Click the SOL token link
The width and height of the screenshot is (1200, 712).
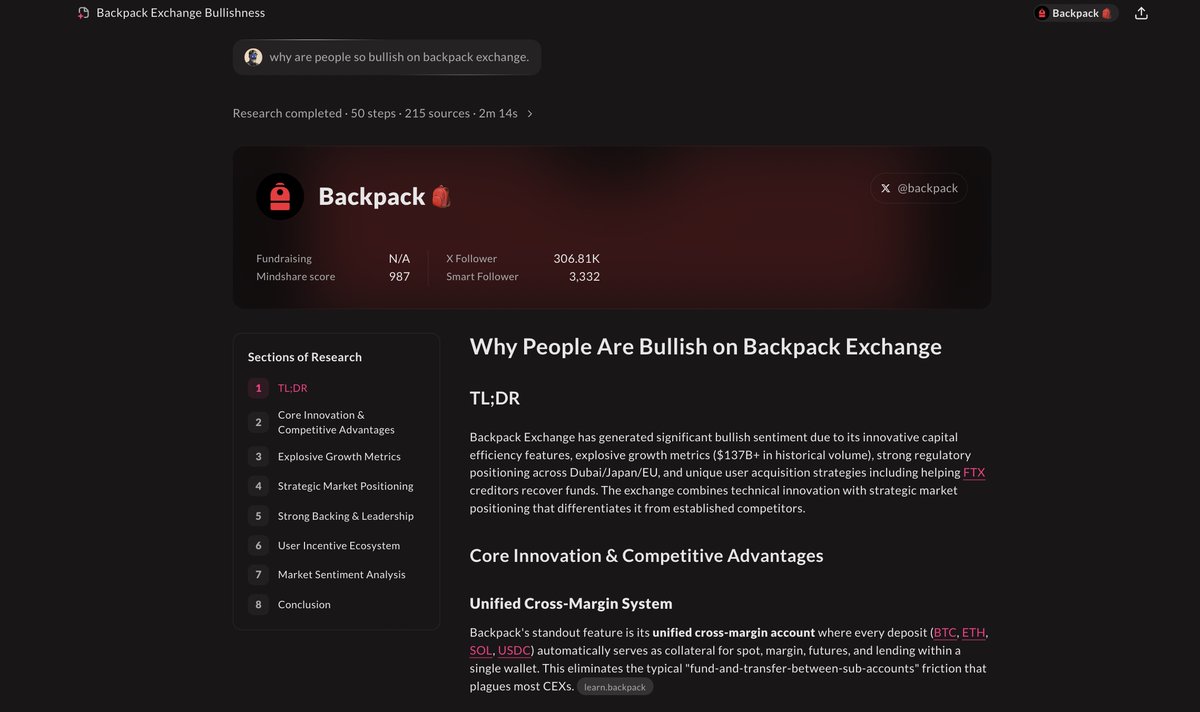[x=481, y=651]
